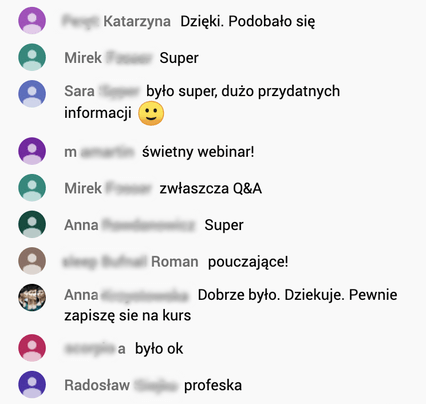426x404 pixels.
Task: Click Radosław's indigo avatar icon
Action: [x=32, y=384]
